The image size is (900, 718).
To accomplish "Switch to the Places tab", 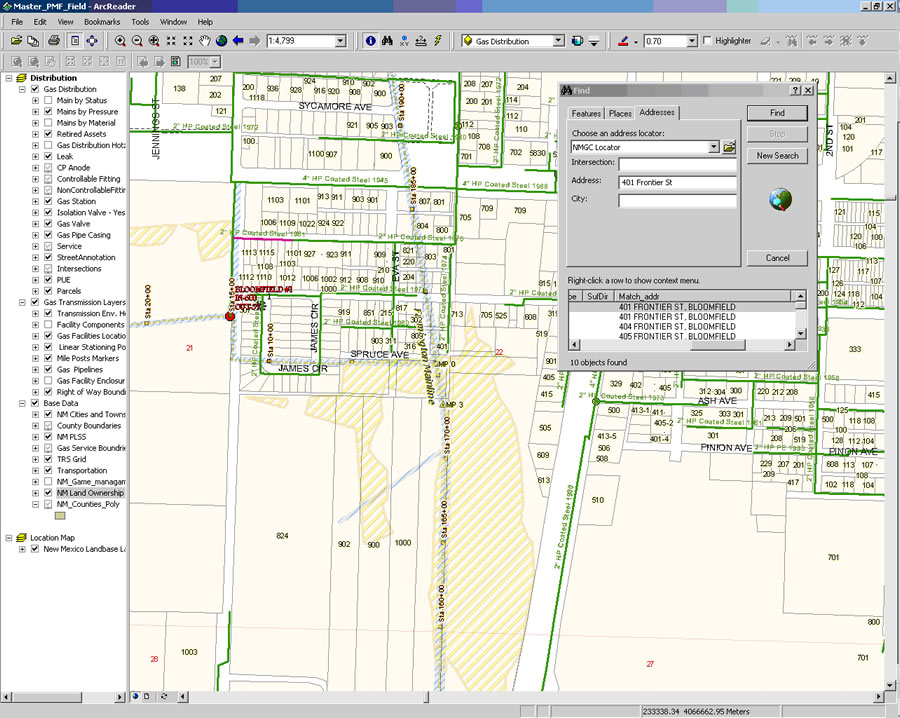I will click(x=620, y=113).
